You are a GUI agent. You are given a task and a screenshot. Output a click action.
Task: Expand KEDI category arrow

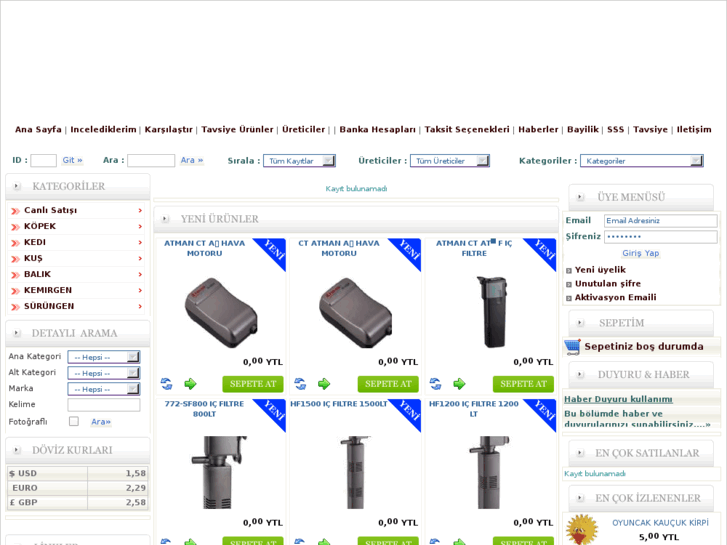[140, 243]
